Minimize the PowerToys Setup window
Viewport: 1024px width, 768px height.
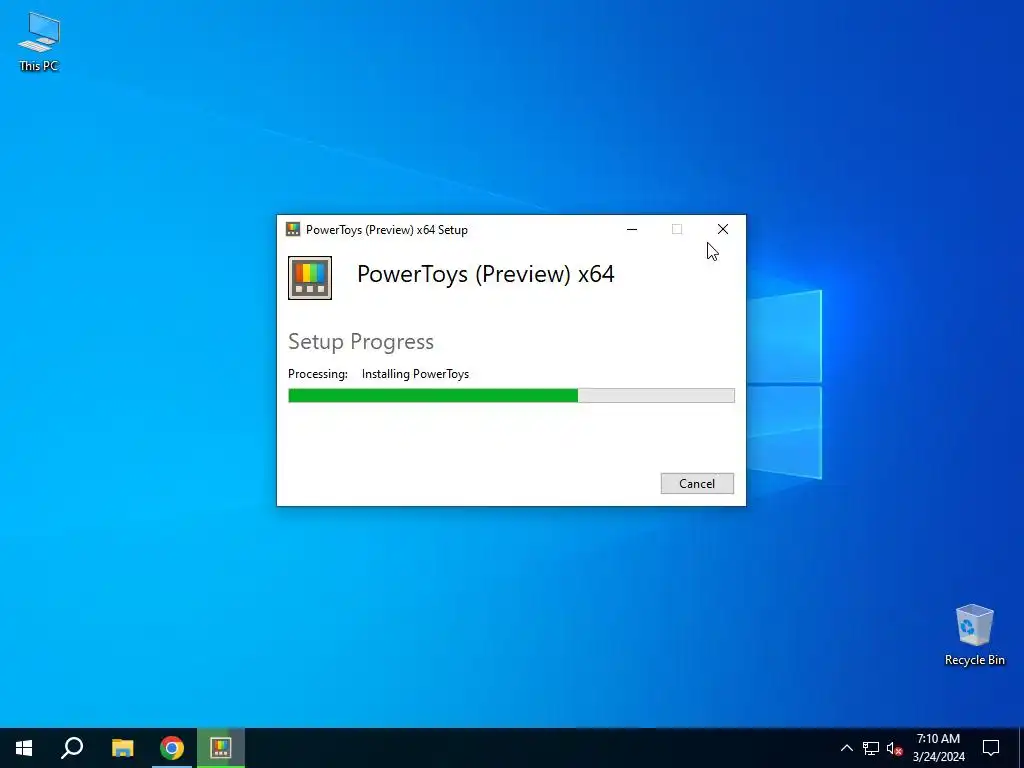point(632,229)
